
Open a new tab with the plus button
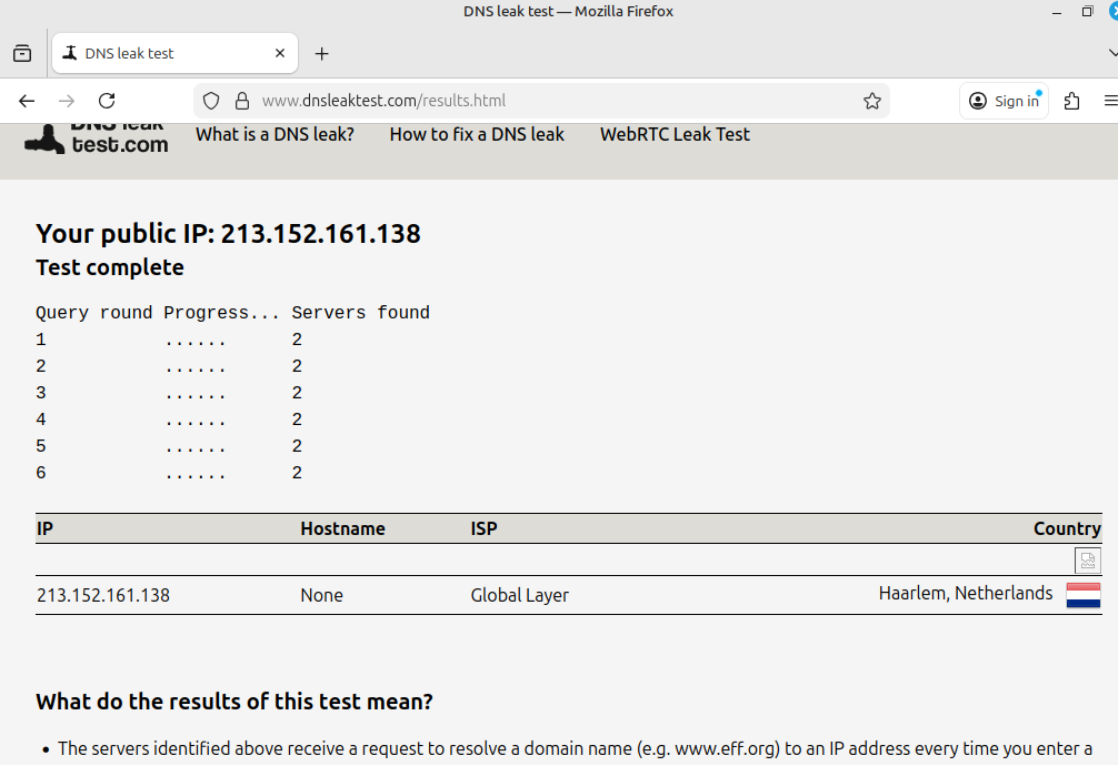point(321,54)
